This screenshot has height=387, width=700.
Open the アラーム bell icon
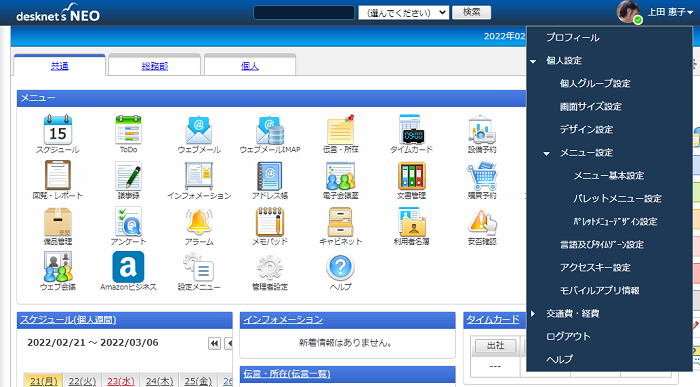tap(199, 221)
